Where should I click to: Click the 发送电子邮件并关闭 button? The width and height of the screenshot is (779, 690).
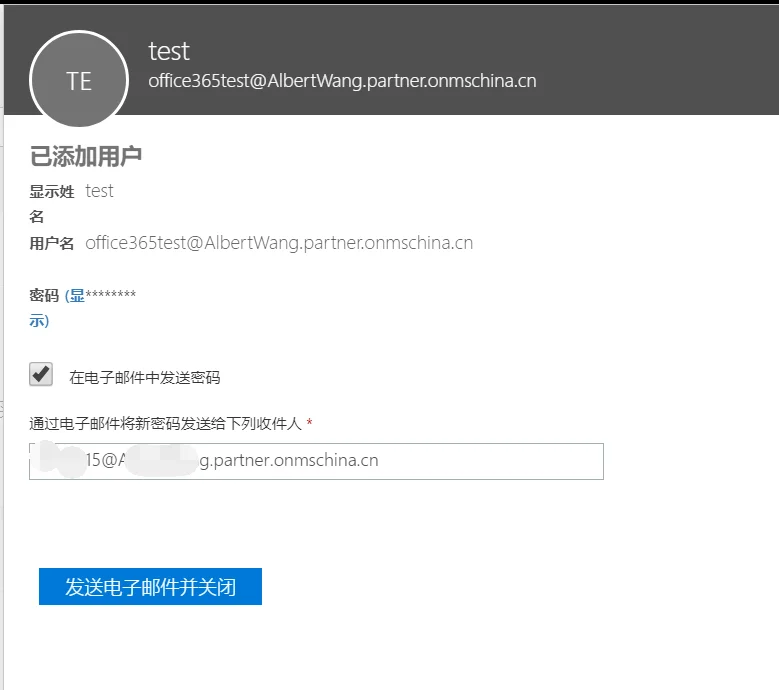pyautogui.click(x=150, y=587)
